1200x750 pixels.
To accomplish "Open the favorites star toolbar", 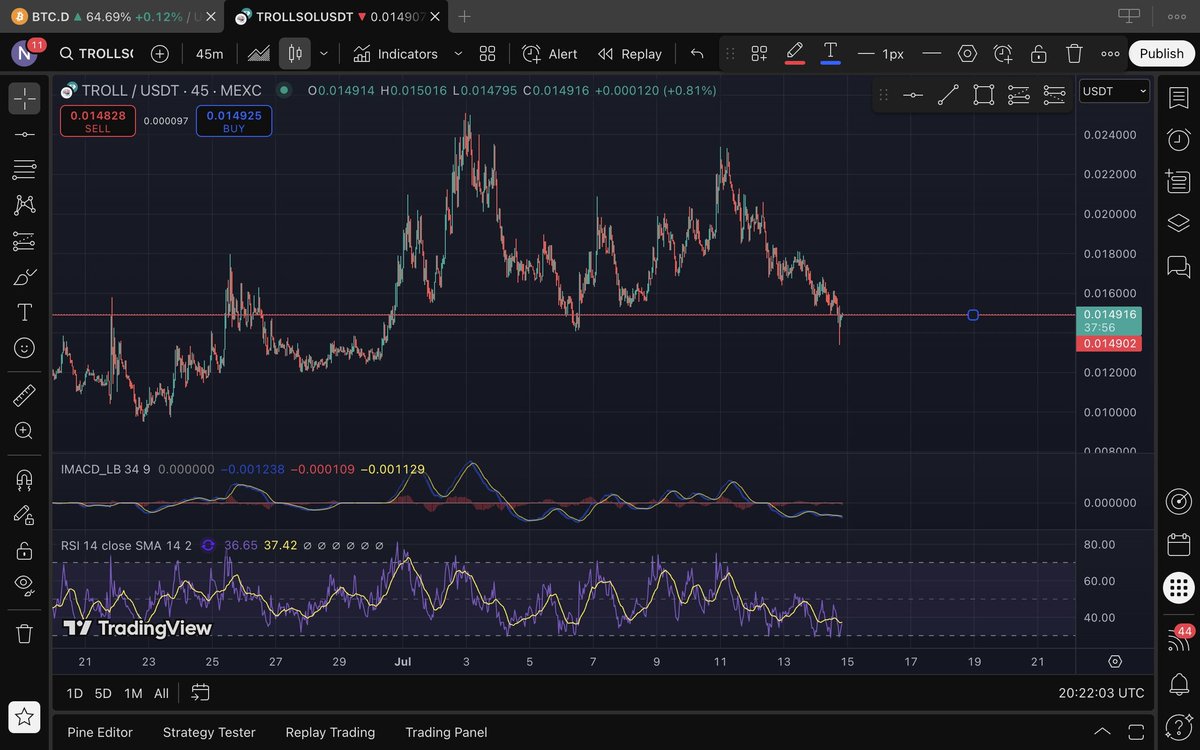I will point(25,716).
